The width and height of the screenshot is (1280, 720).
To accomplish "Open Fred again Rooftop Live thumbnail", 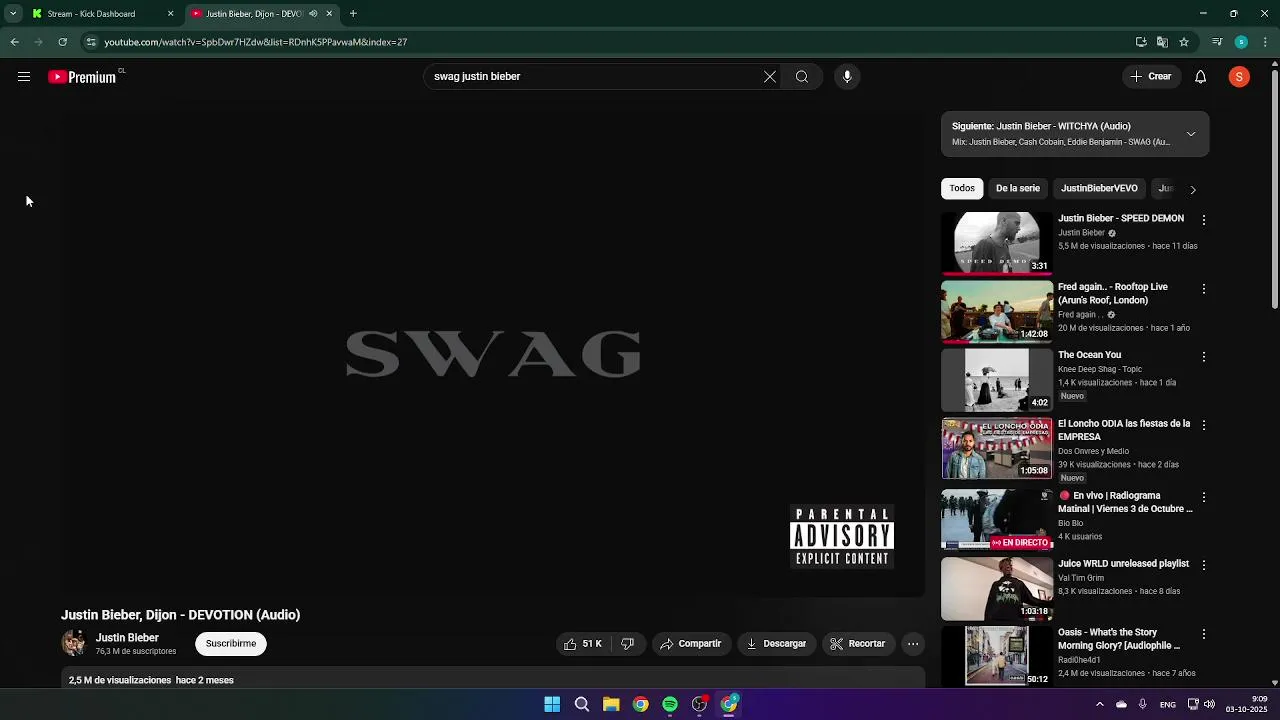I will click(997, 311).
